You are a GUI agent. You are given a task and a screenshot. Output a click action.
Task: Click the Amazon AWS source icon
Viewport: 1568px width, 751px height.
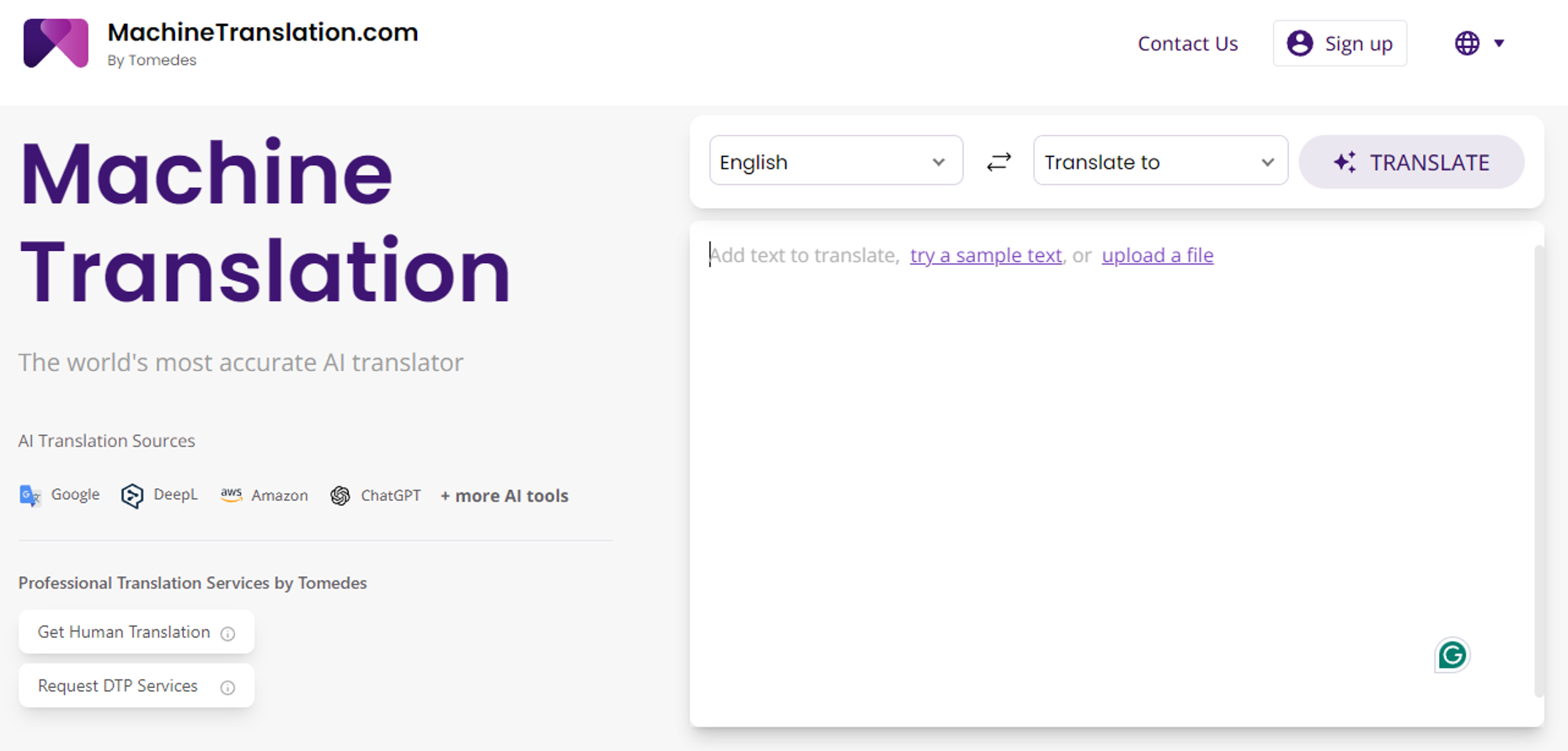[231, 495]
